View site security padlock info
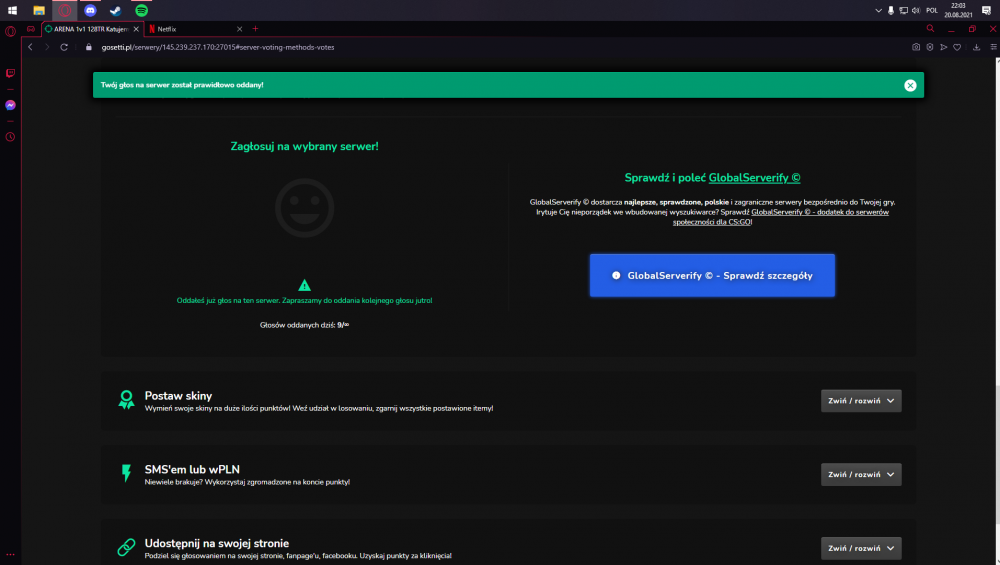 89,47
